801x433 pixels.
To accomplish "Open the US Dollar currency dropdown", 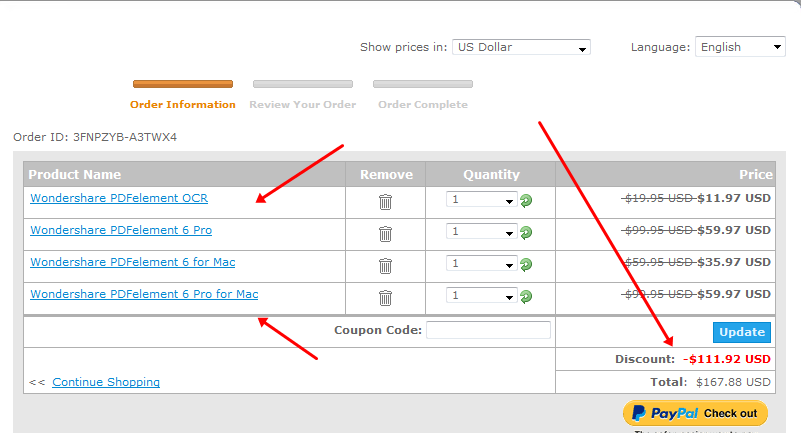I will [521, 47].
